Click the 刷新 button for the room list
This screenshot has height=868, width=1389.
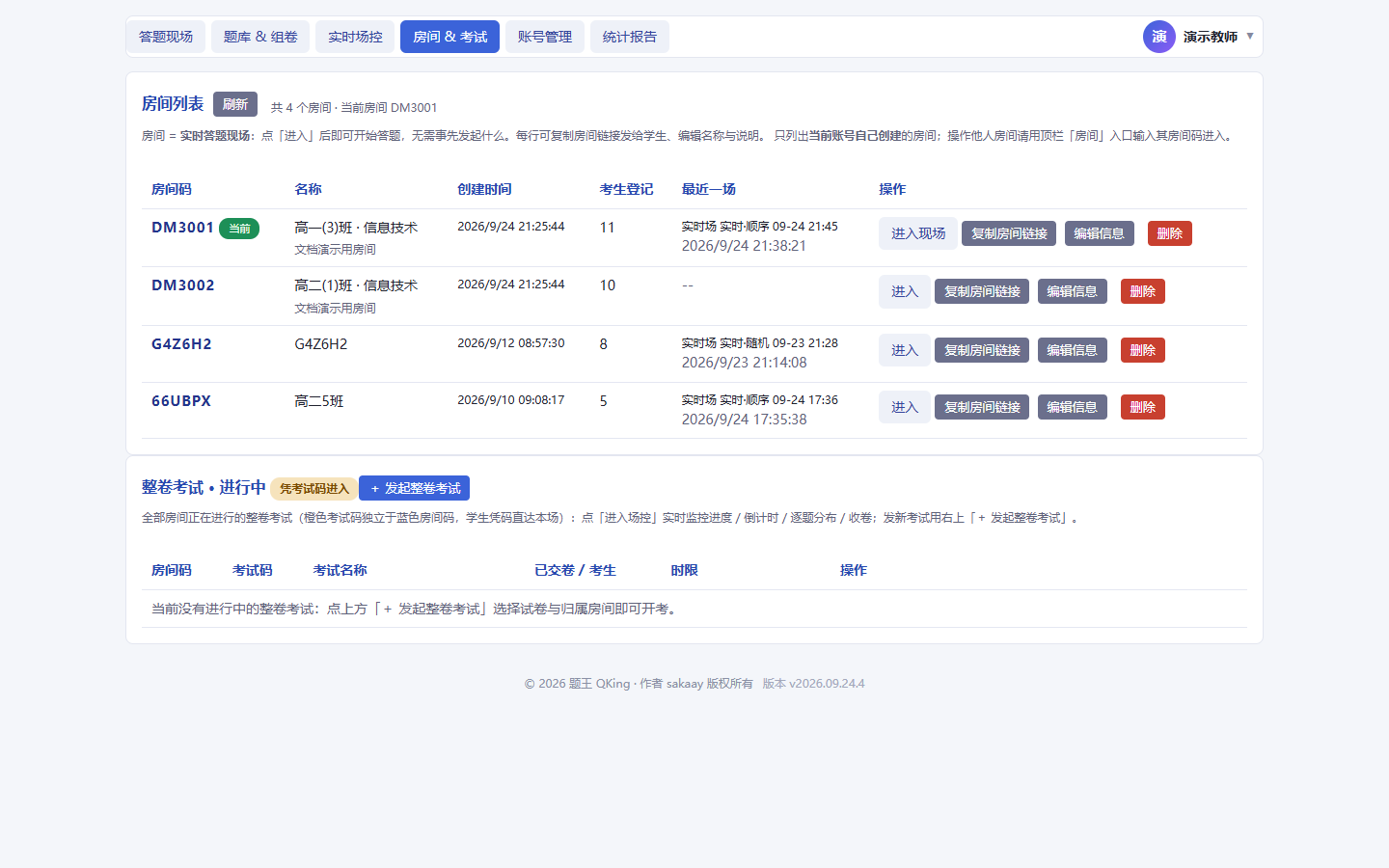coord(235,104)
